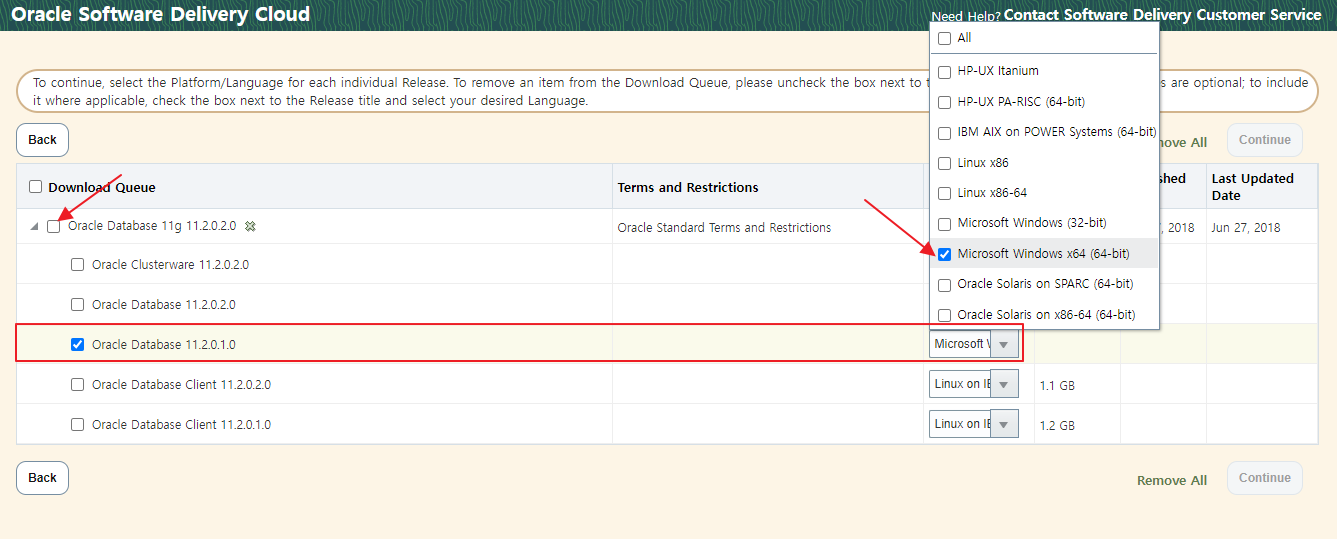Check Oracle Database 11.2.0.2.0 checkbox

[78, 305]
